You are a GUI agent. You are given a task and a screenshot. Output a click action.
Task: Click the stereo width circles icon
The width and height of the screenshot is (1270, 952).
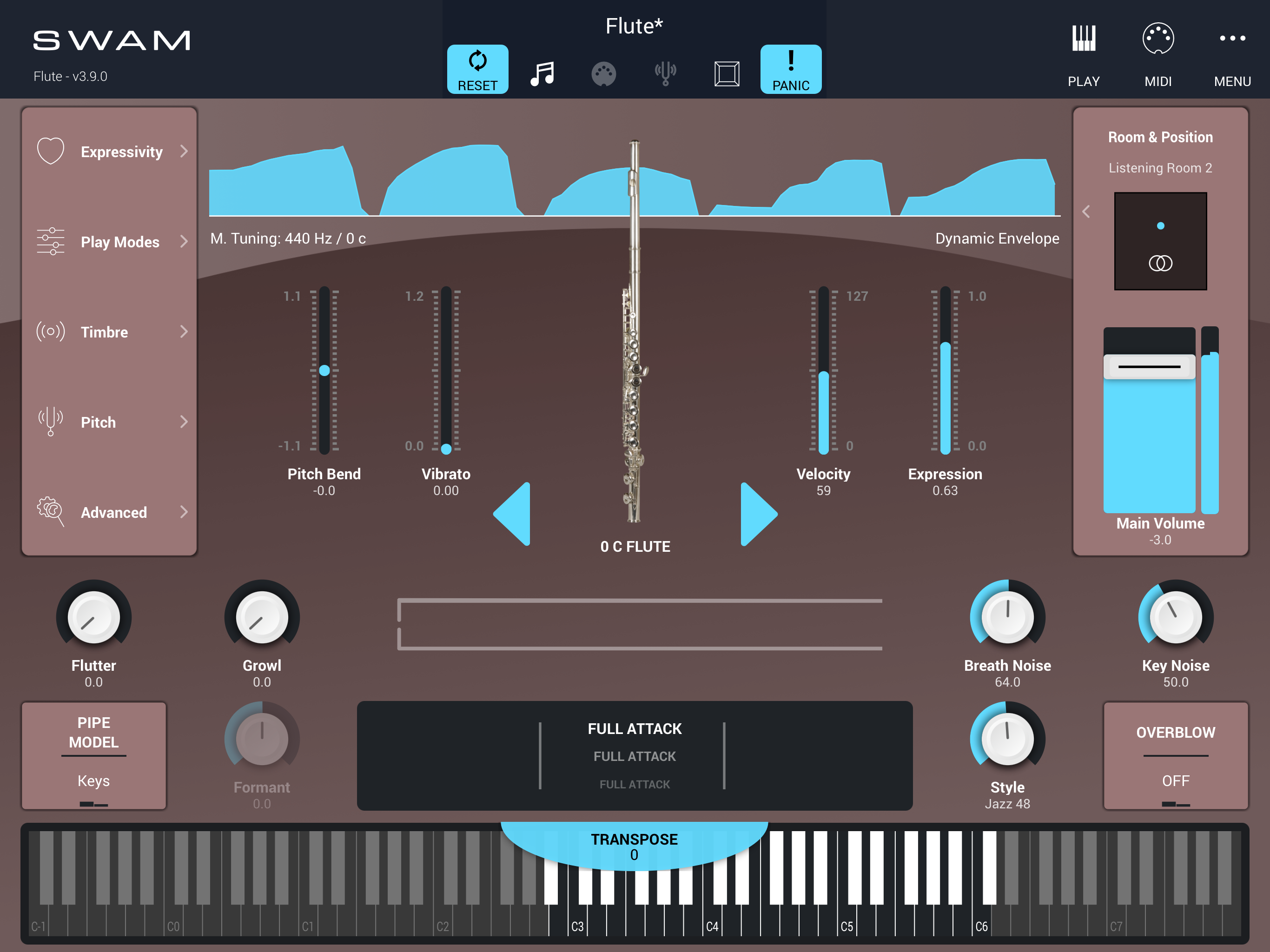pos(1160,263)
